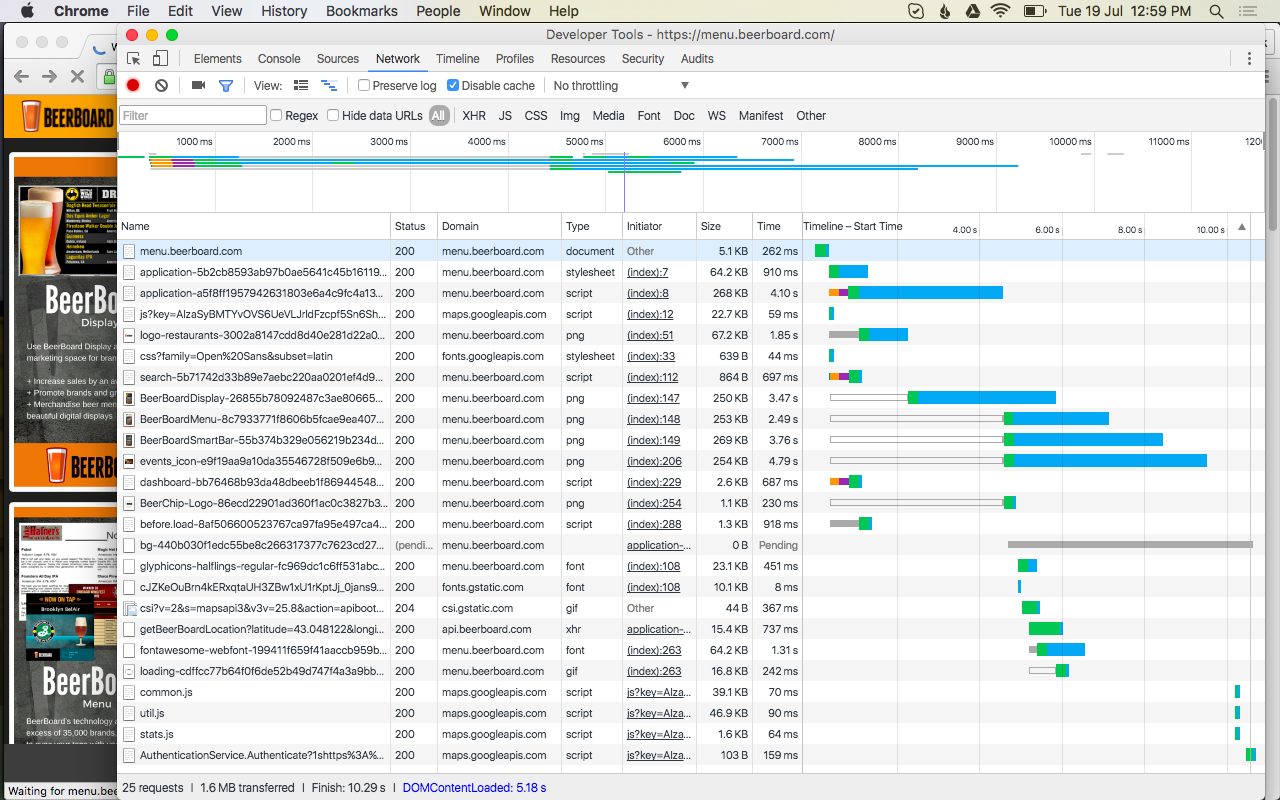Filter requests by CSS
The image size is (1280, 800).
[536, 116]
